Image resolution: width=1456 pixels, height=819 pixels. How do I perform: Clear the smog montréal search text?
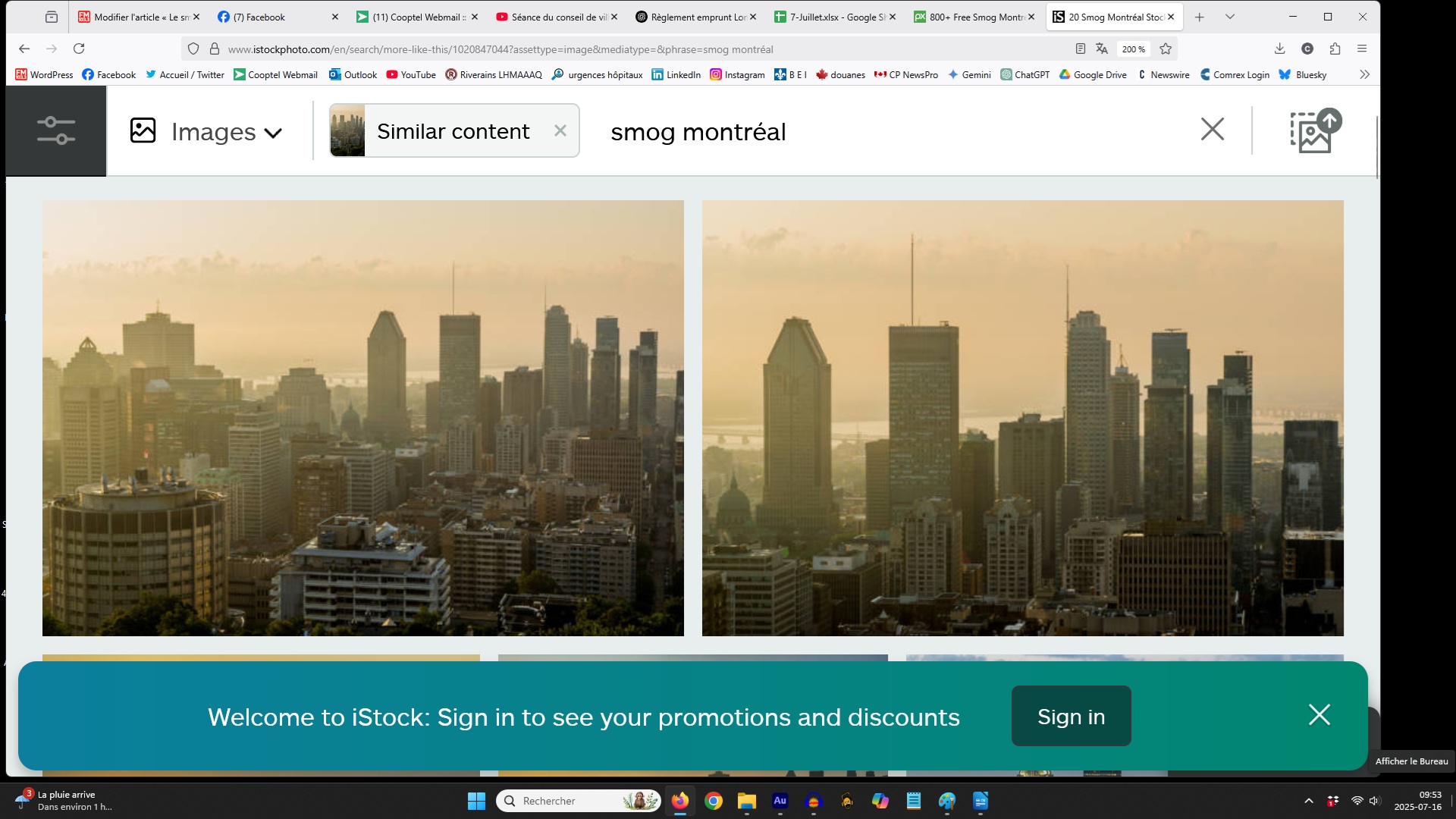click(1212, 130)
